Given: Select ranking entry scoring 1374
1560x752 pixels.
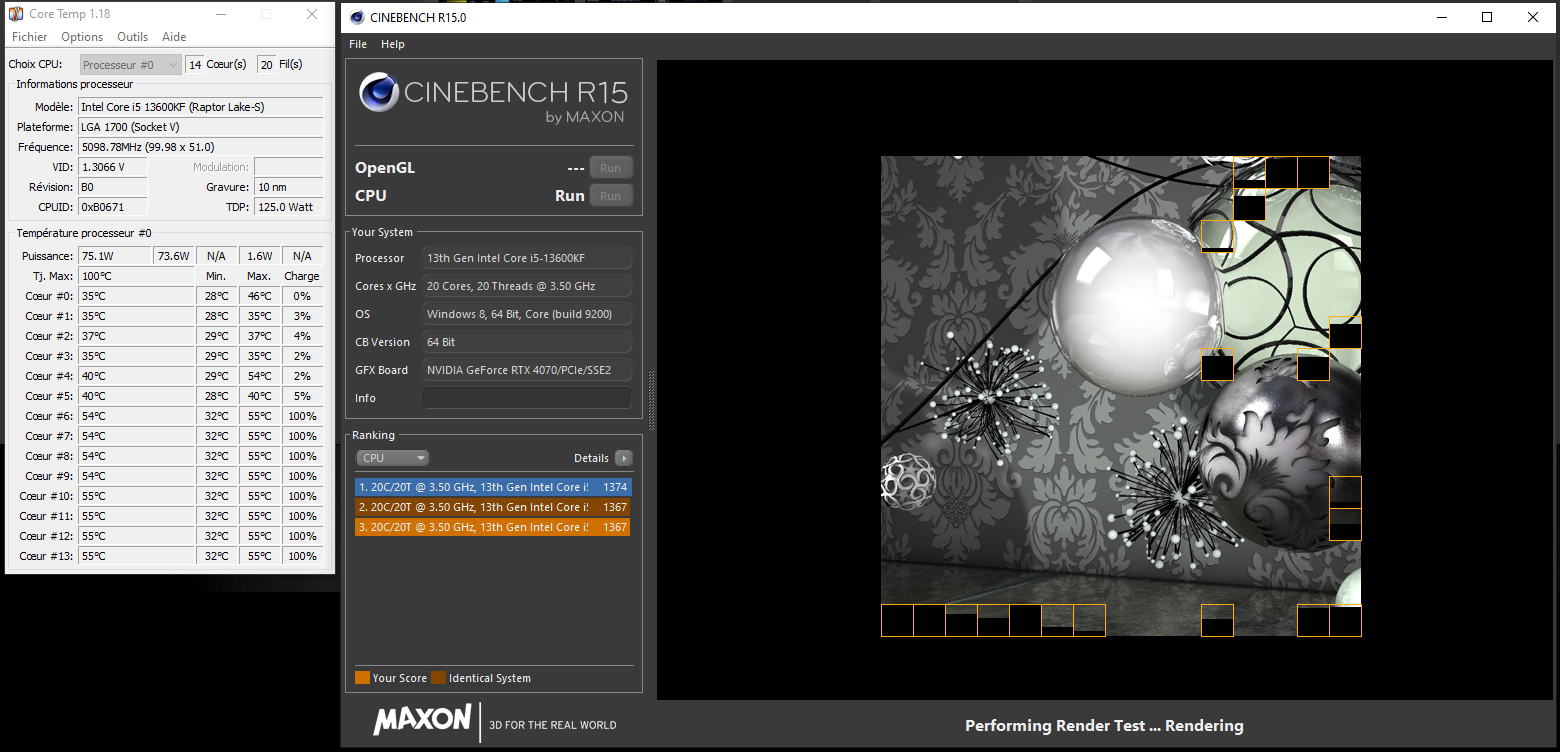Looking at the screenshot, I should (x=493, y=487).
